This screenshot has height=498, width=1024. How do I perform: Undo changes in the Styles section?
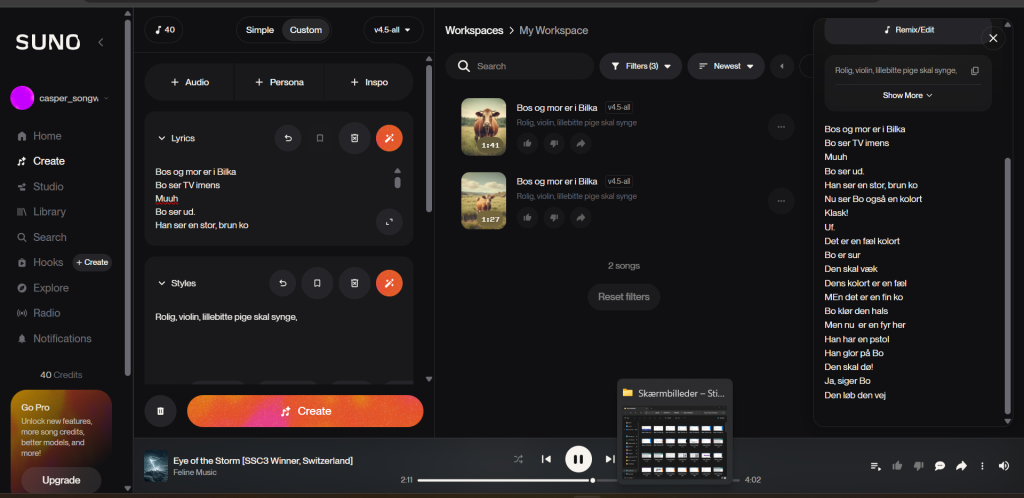tap(282, 284)
